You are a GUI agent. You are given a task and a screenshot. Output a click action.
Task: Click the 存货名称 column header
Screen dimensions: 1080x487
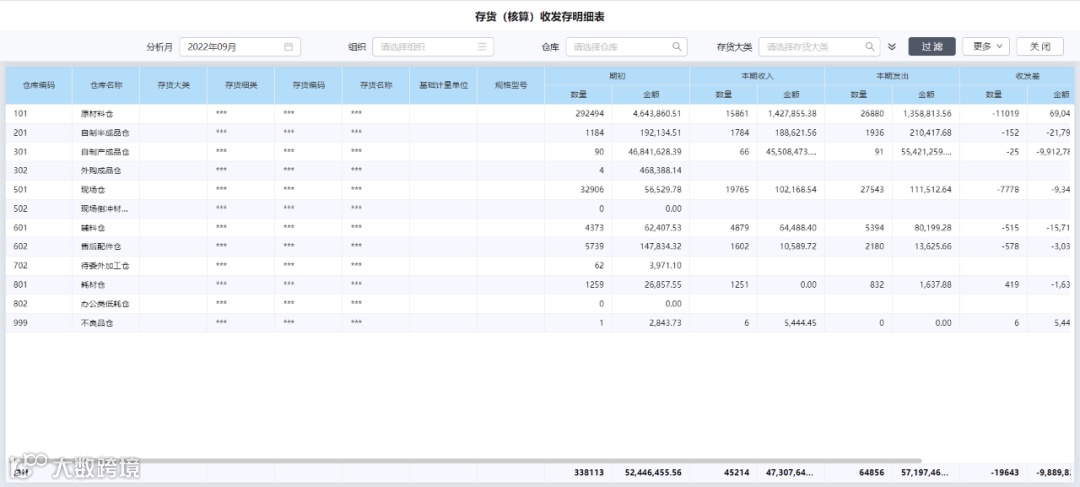tap(376, 85)
